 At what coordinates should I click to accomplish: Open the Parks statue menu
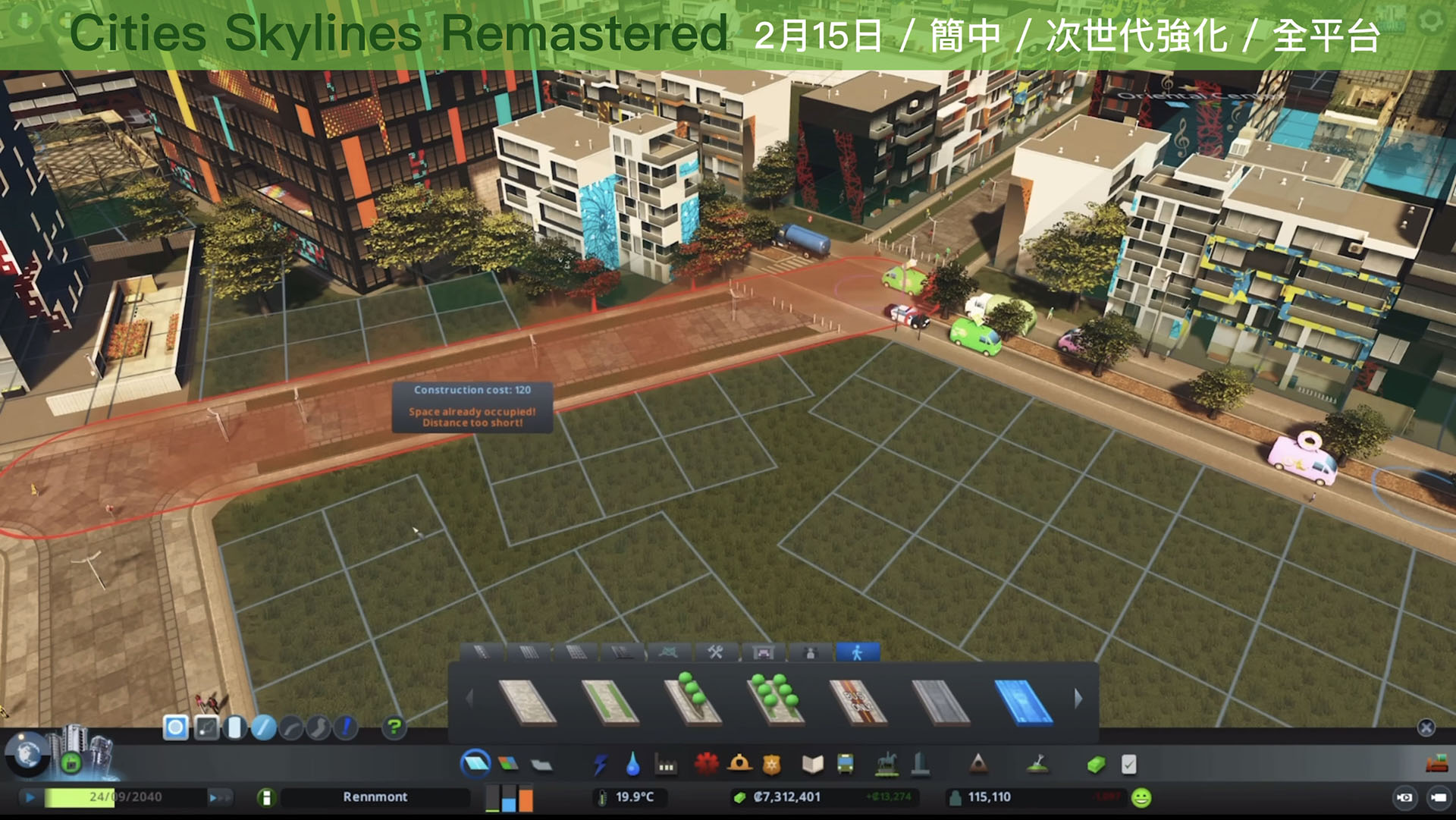886,765
